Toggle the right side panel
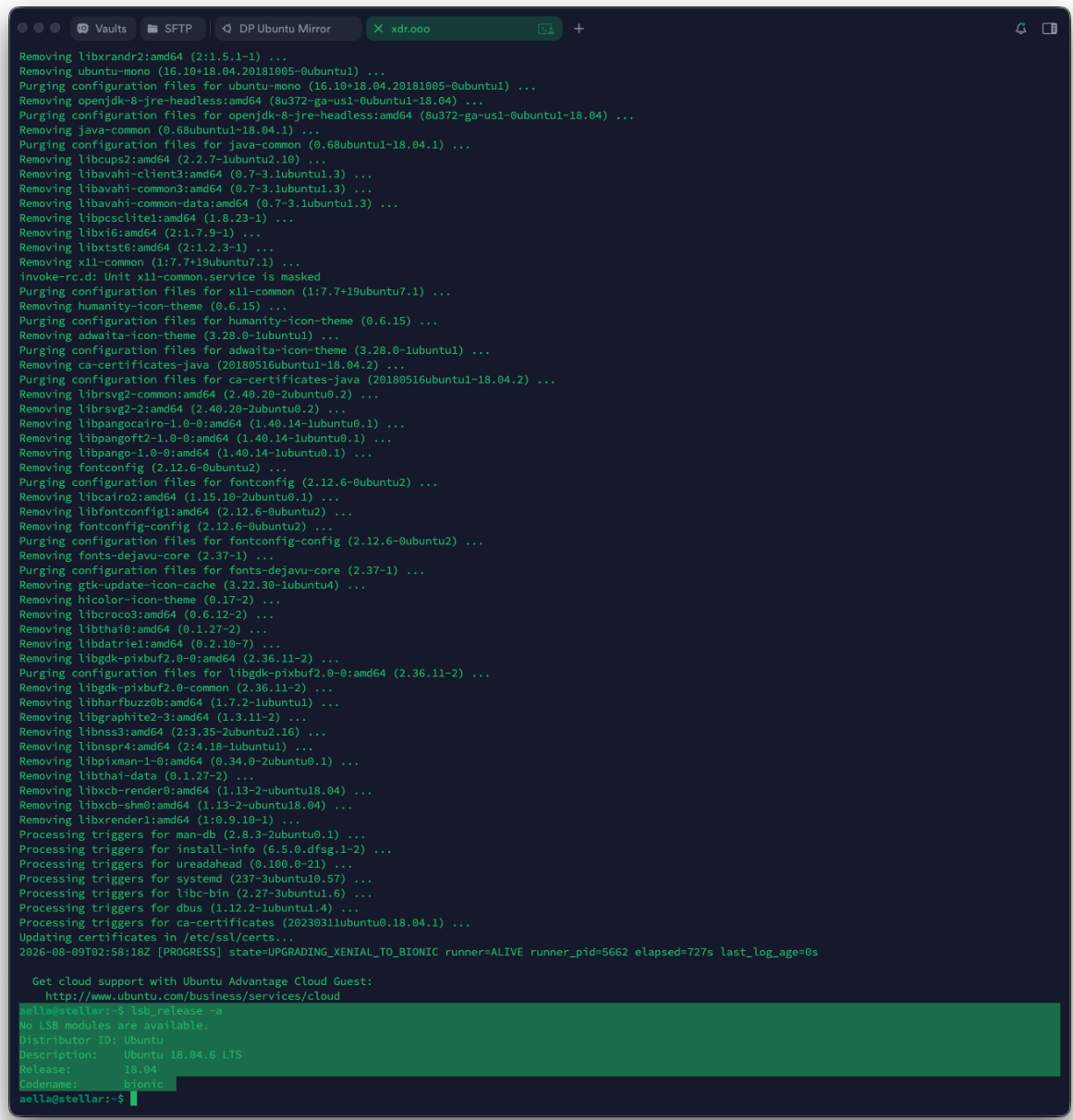 click(1049, 29)
